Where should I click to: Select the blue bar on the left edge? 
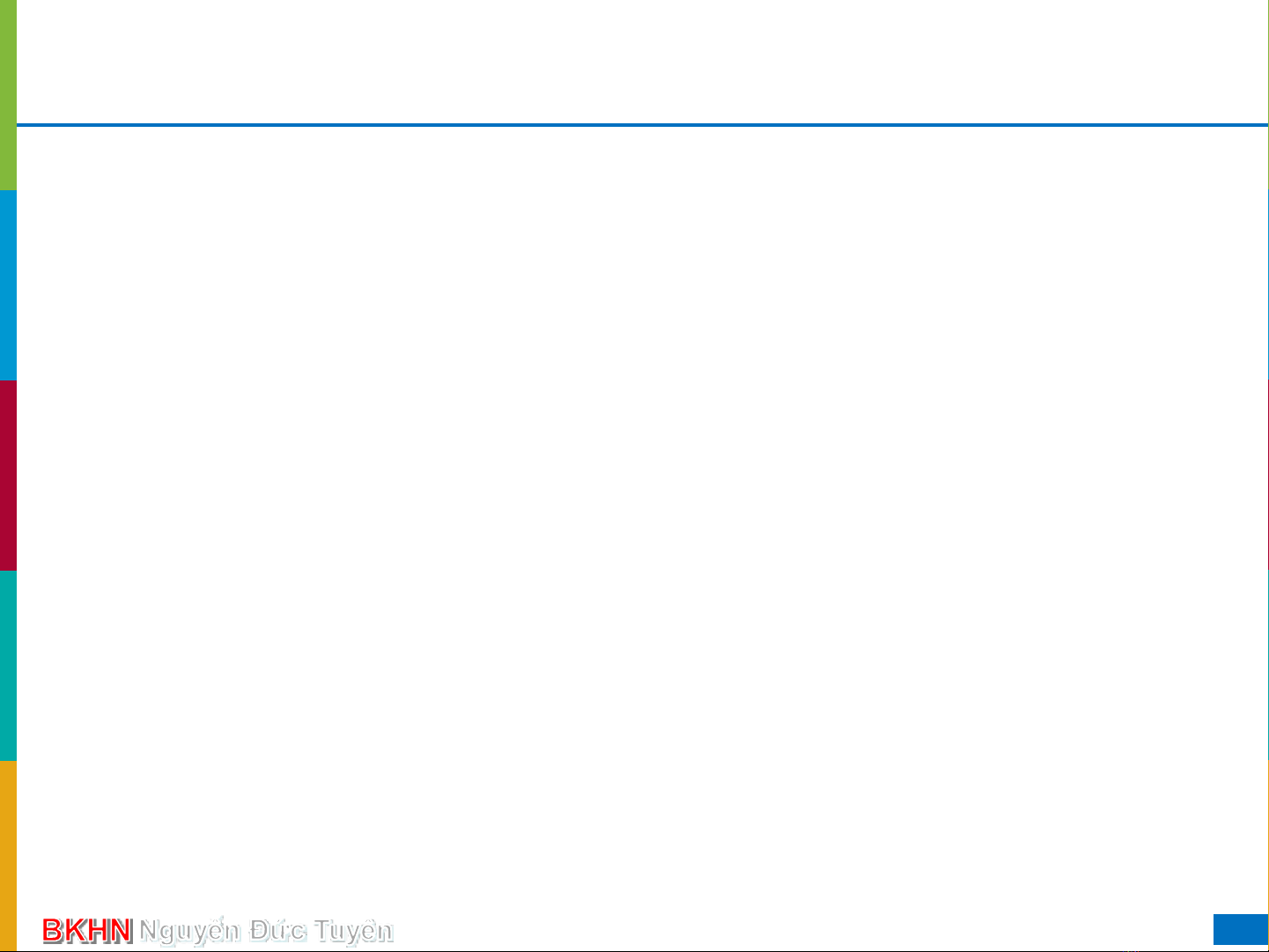(x=8, y=285)
